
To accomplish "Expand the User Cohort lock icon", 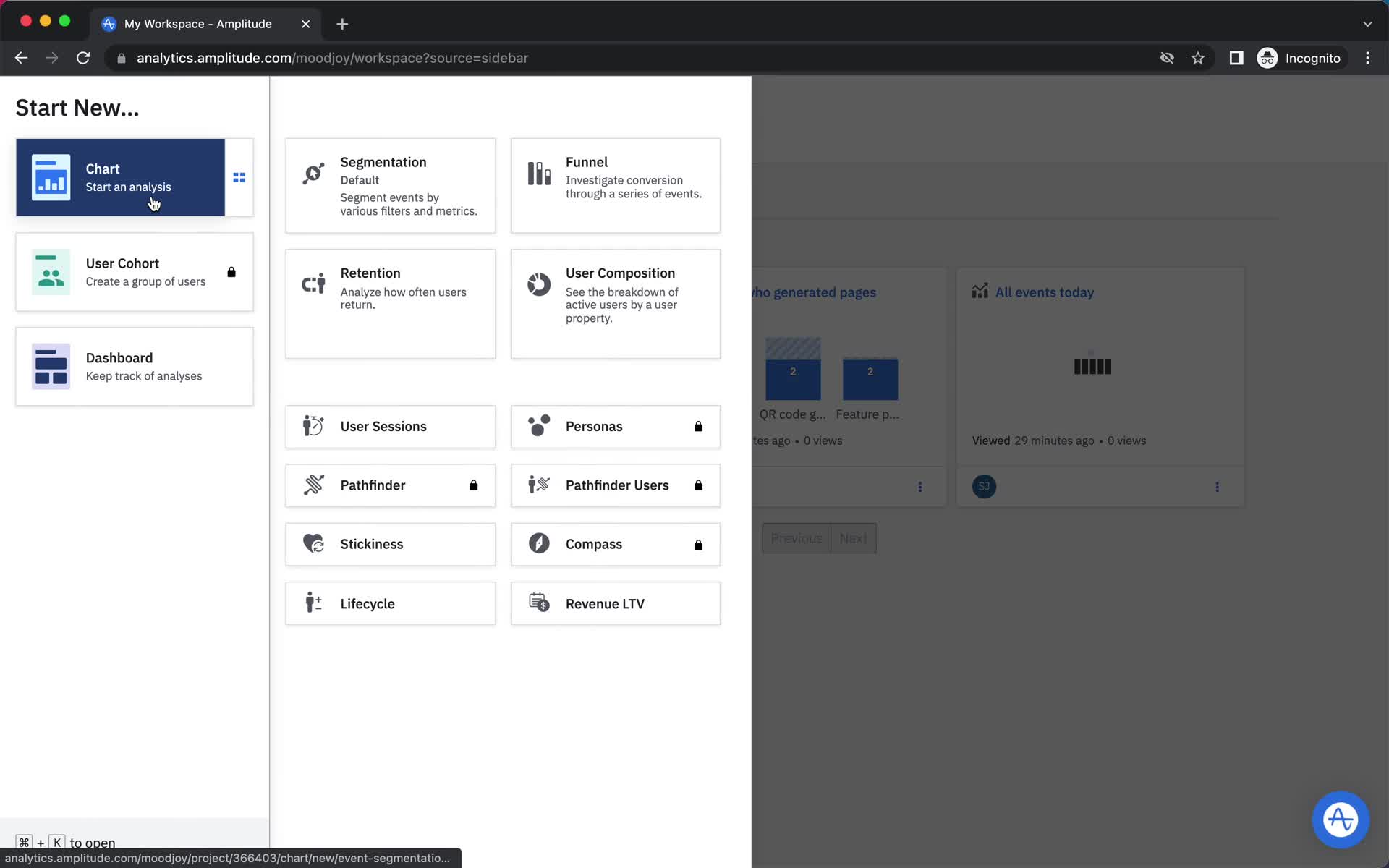I will pos(231,272).
